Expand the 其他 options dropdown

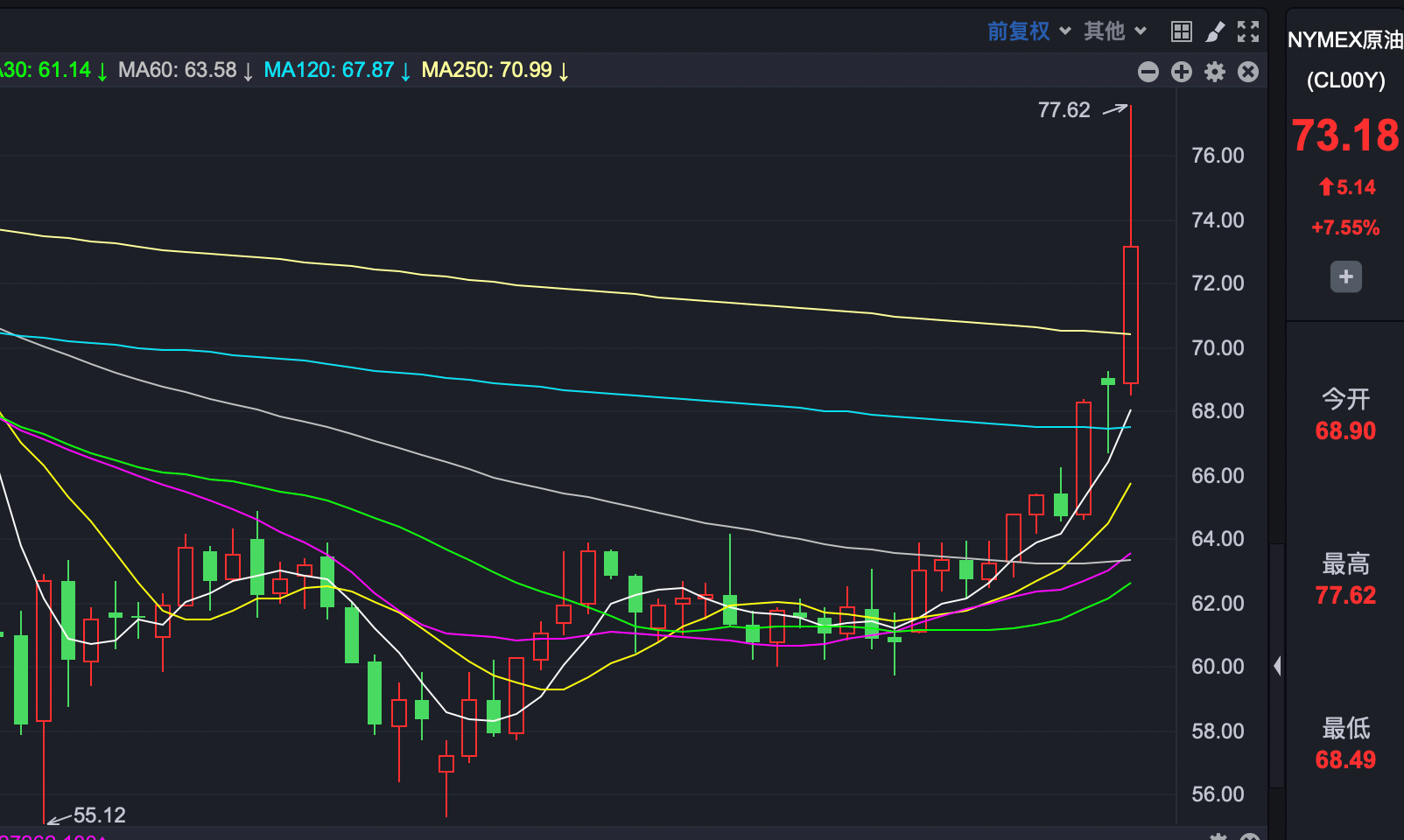pos(1115,31)
